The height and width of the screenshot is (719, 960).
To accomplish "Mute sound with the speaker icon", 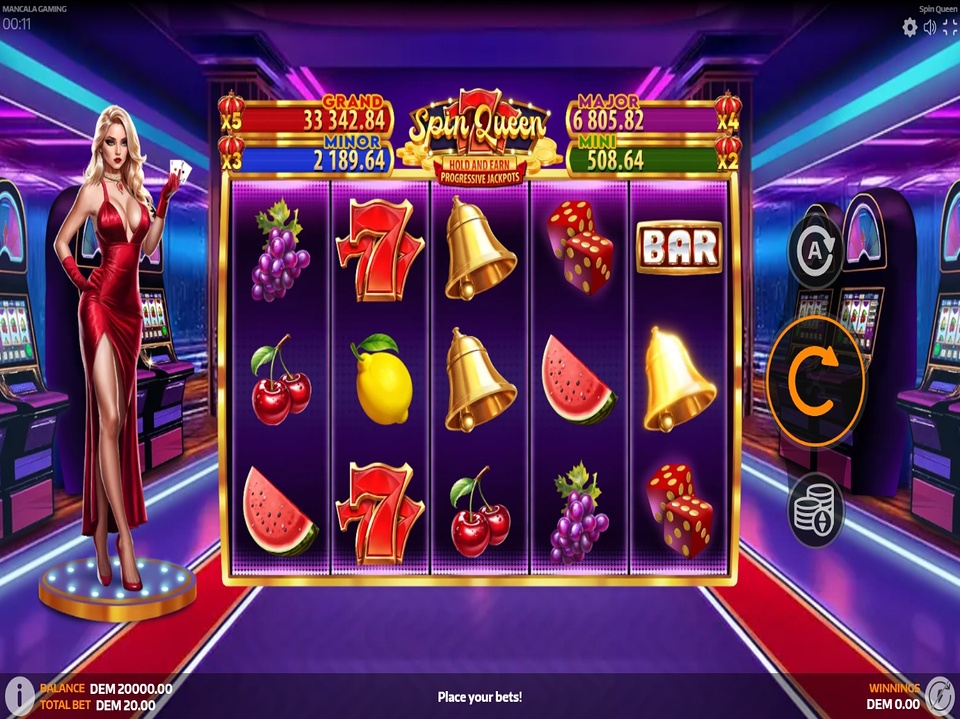I will 929,27.
